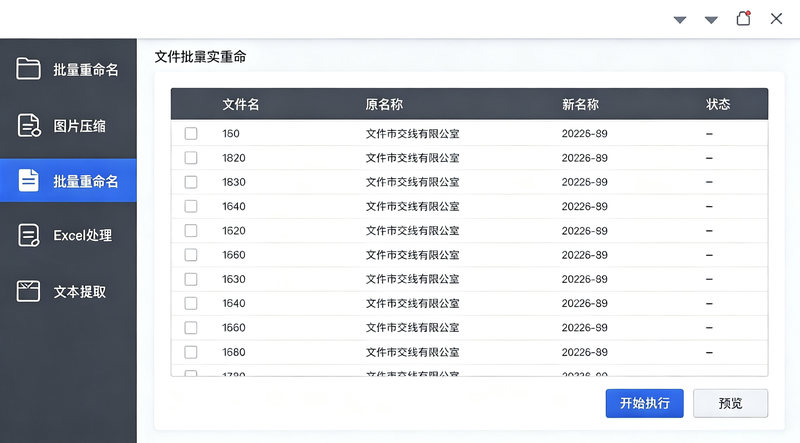Tick the checkbox in the 1820 row

pos(191,158)
